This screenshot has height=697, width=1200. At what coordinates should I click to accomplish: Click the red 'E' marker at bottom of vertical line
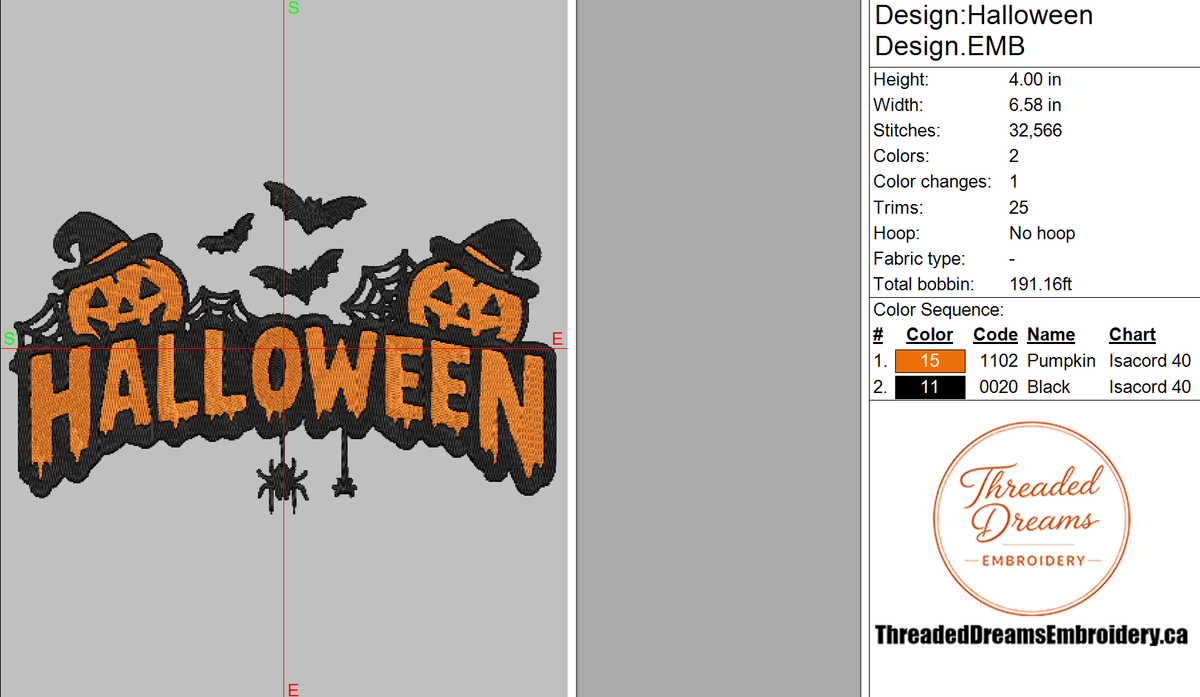pyautogui.click(x=293, y=689)
